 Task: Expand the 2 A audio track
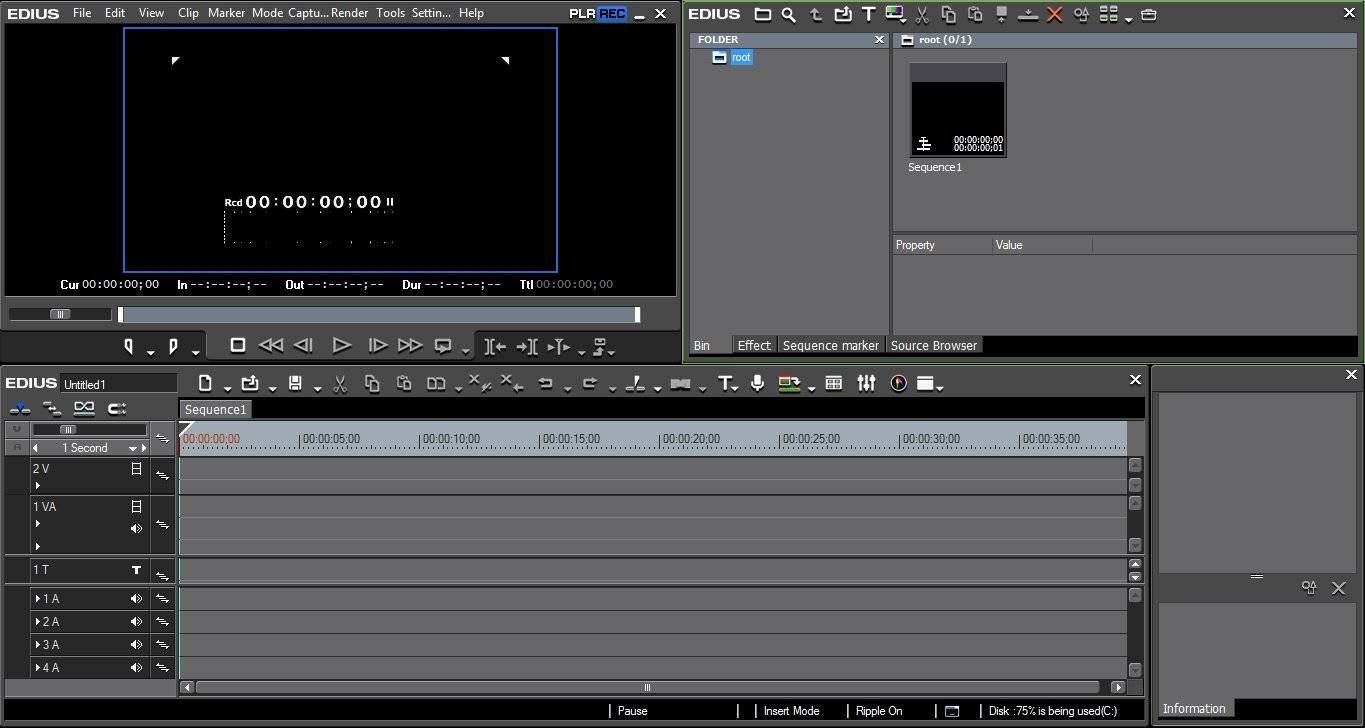coord(38,622)
